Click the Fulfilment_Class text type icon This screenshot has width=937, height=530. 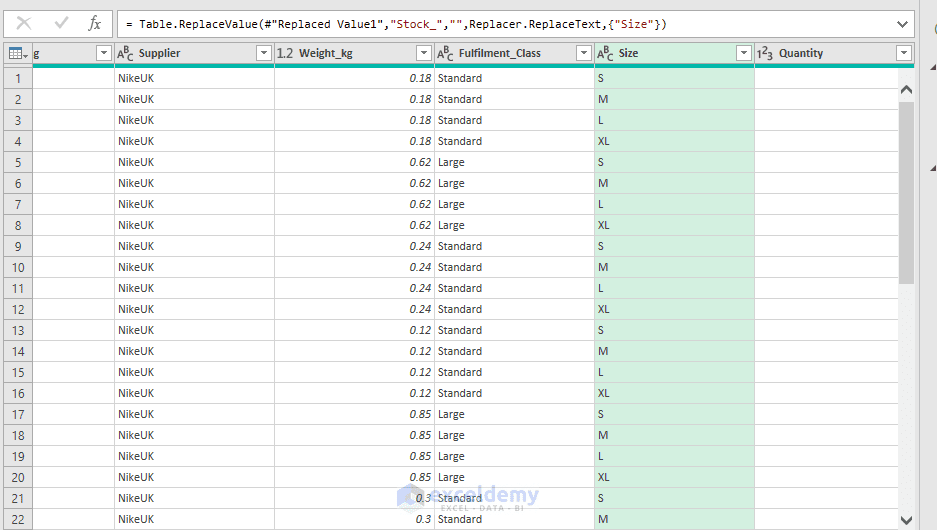point(445,54)
